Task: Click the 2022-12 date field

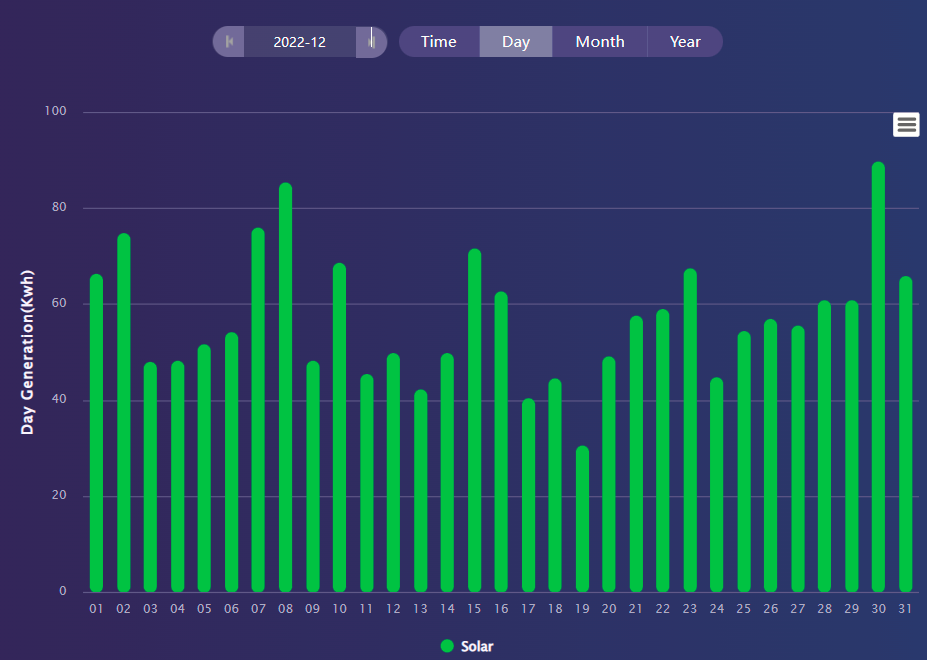Action: point(300,42)
